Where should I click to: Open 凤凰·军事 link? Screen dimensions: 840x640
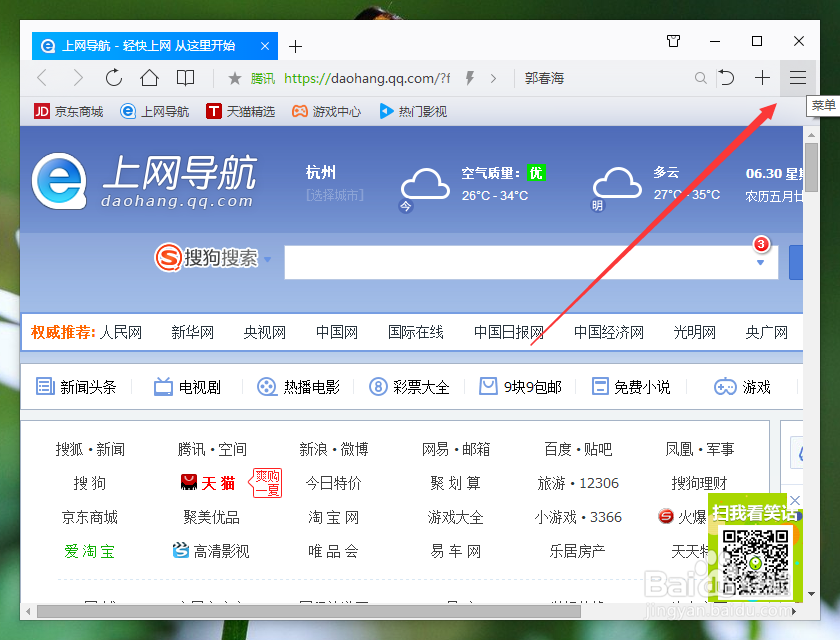700,449
